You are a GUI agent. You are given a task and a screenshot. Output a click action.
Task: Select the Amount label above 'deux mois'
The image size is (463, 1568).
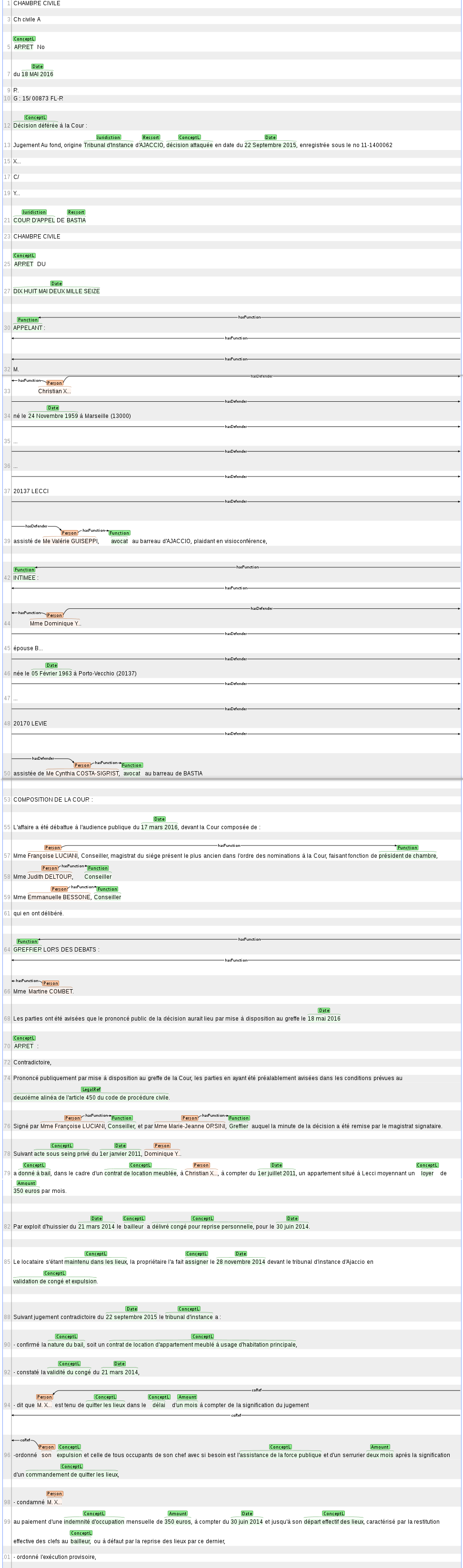(x=380, y=1448)
